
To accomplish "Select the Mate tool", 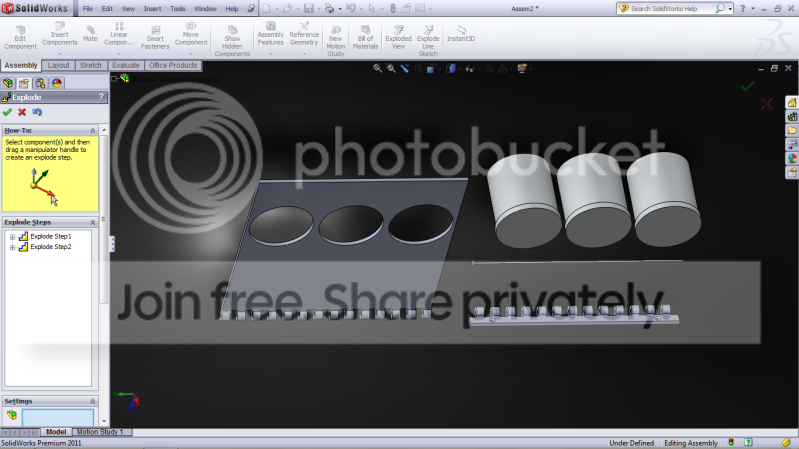I will click(x=90, y=34).
